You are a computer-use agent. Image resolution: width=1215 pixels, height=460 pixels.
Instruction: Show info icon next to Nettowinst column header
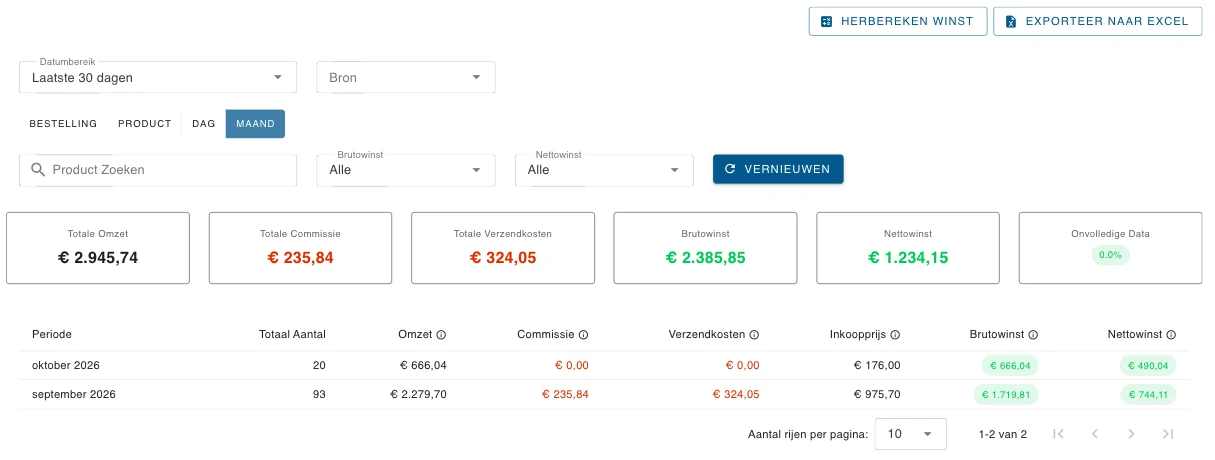click(x=1171, y=335)
